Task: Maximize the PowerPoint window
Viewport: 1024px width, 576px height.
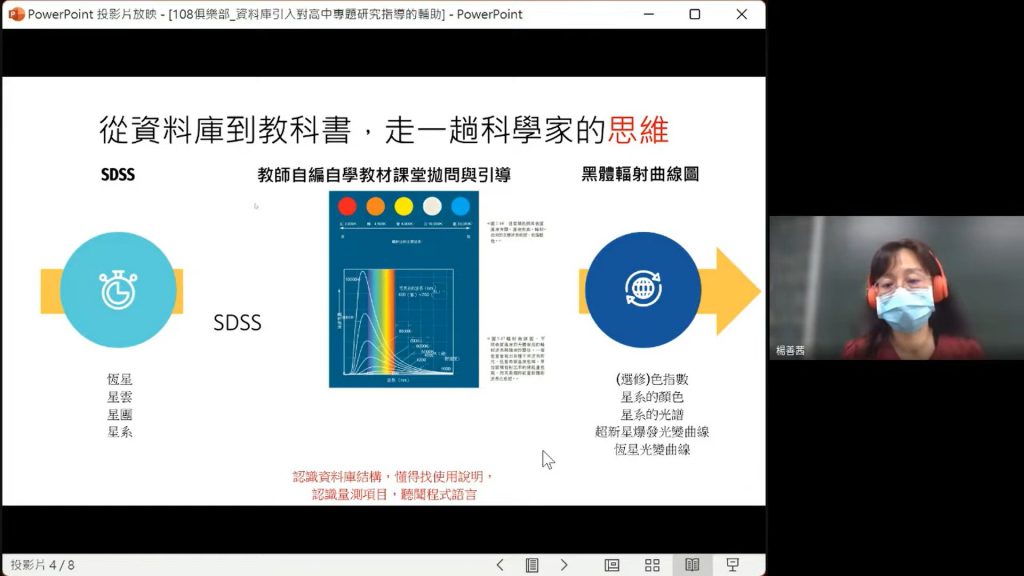Action: [695, 14]
